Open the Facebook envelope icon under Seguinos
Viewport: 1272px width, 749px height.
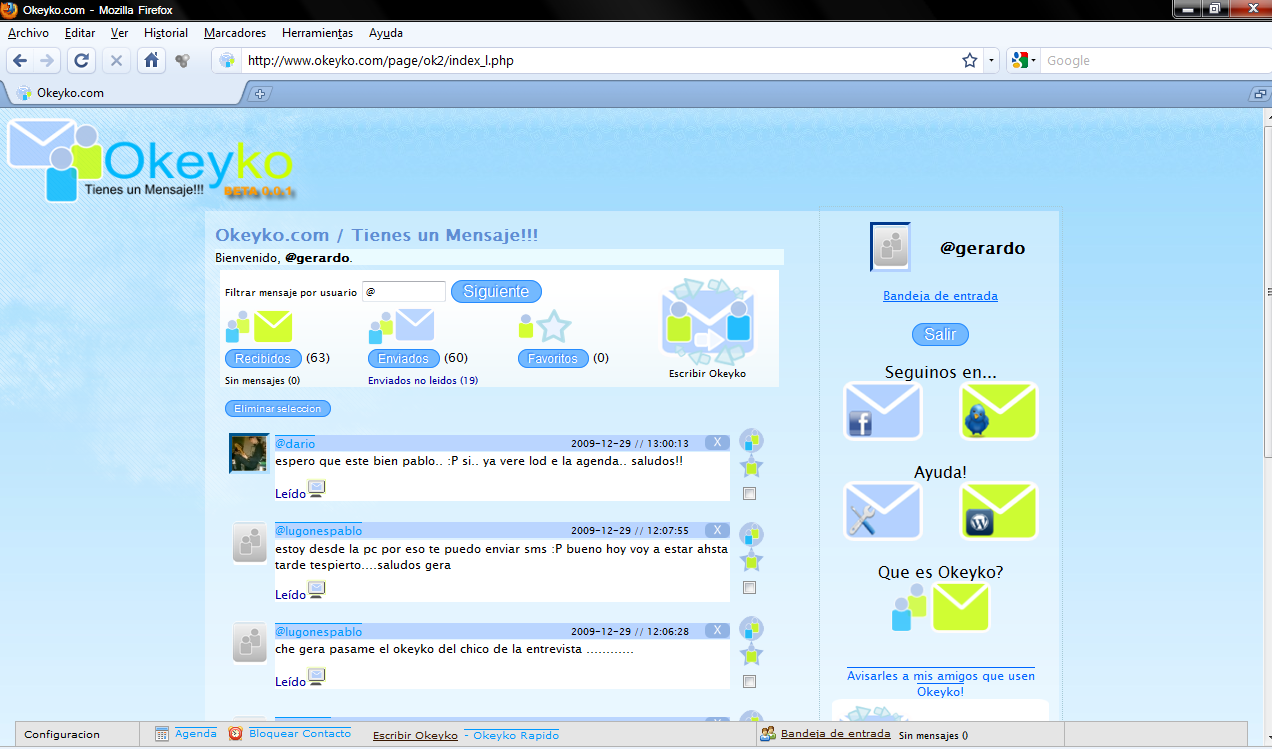coord(882,412)
